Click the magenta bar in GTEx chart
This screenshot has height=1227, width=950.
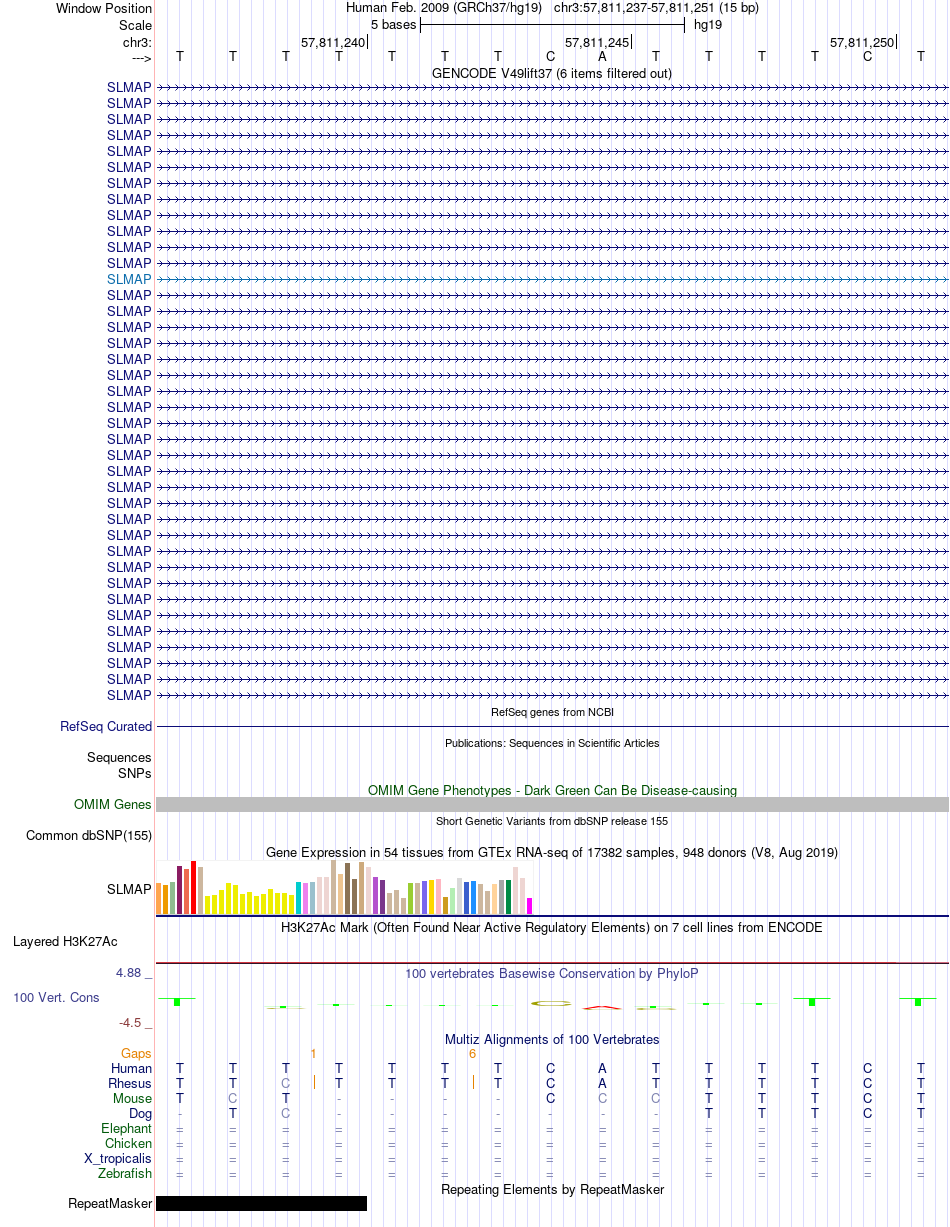click(x=530, y=906)
